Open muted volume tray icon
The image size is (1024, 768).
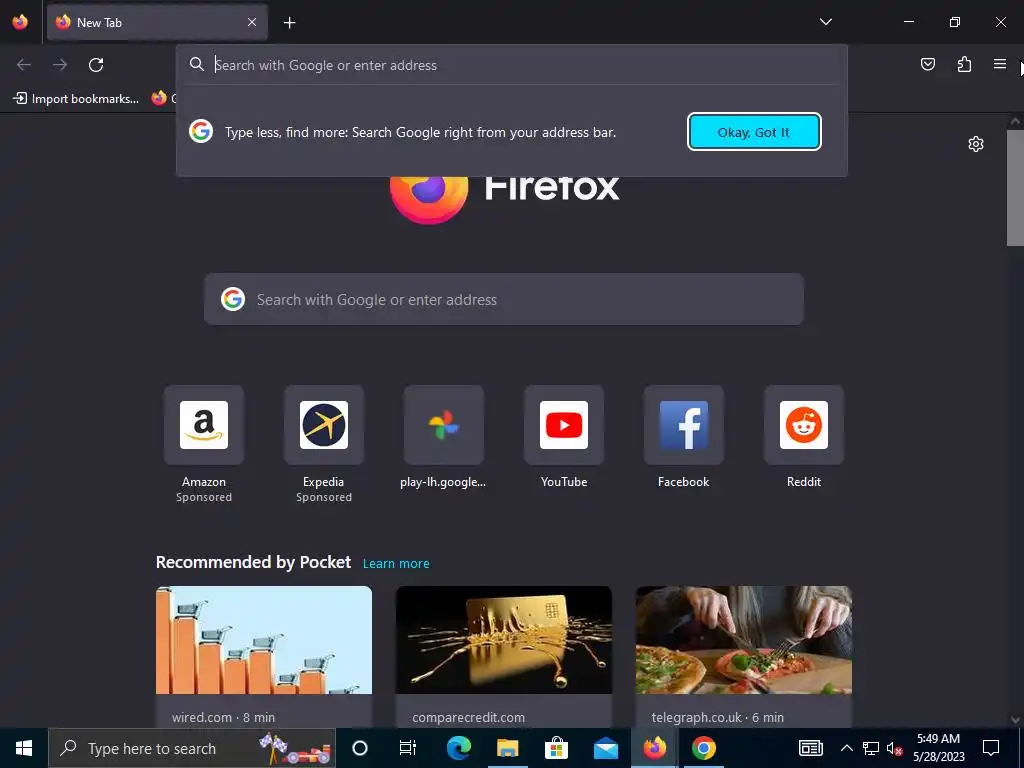pos(895,748)
